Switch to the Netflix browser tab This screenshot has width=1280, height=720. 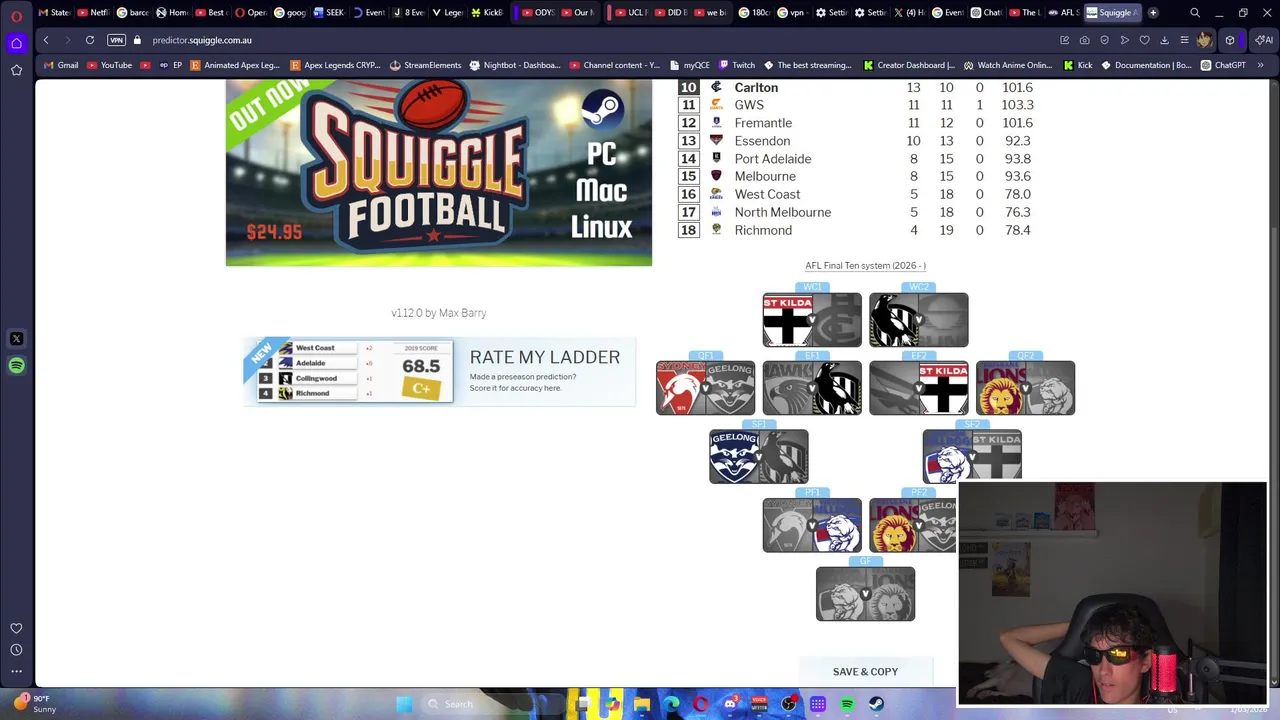(93, 13)
